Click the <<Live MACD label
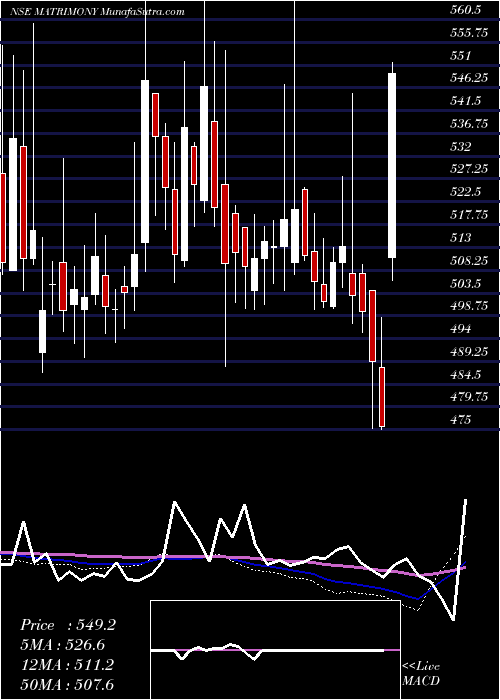This screenshot has height=700, width=500. [x=421, y=674]
